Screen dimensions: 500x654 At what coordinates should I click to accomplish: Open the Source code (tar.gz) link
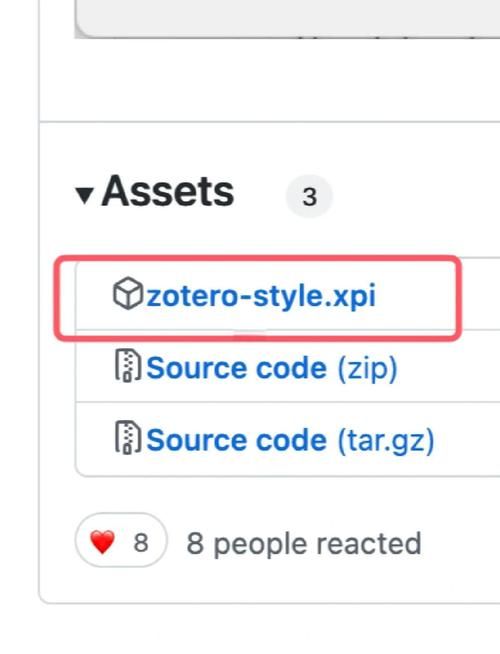(x=290, y=440)
